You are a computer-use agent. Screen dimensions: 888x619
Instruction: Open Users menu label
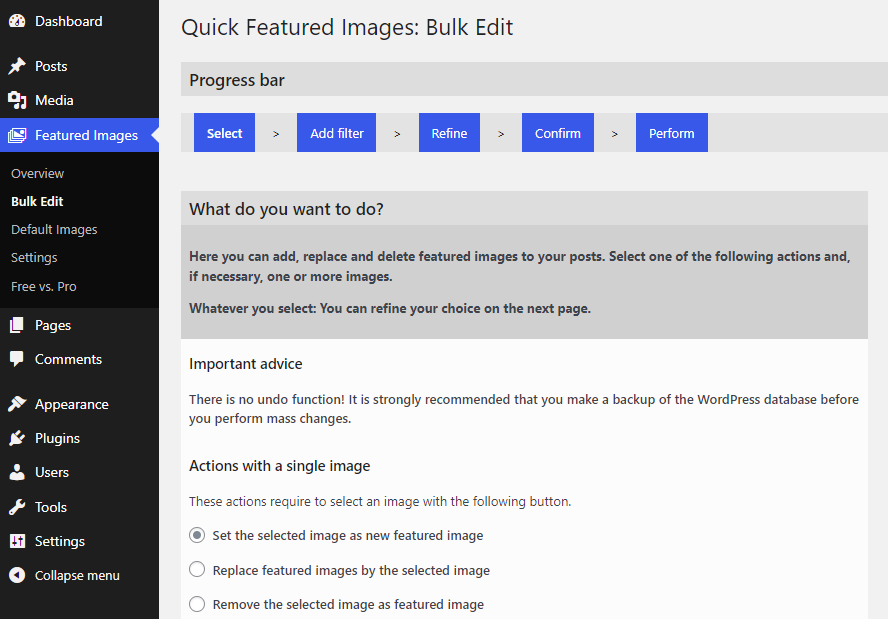52,472
